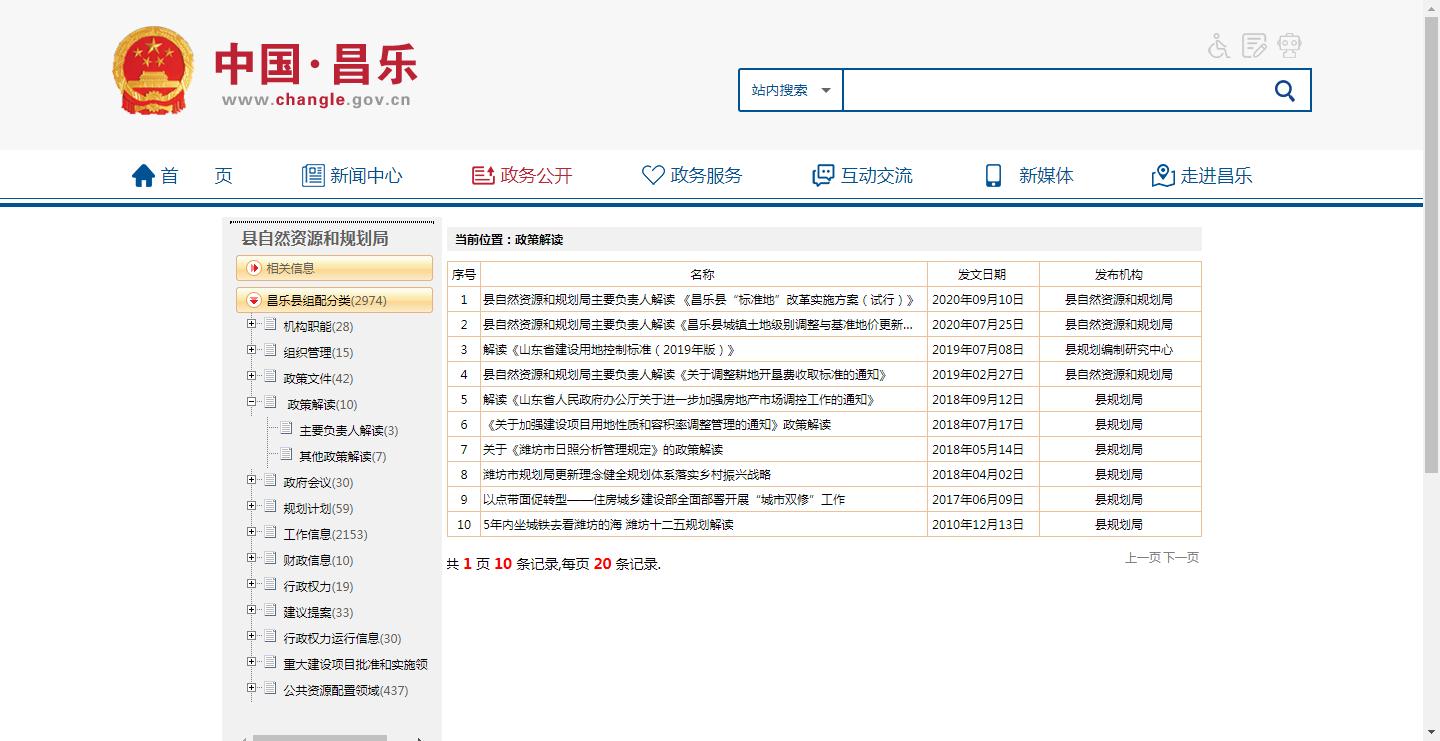Image resolution: width=1440 pixels, height=741 pixels.
Task: Click the red arrow icon on 相关信息
Action: (x=254, y=268)
